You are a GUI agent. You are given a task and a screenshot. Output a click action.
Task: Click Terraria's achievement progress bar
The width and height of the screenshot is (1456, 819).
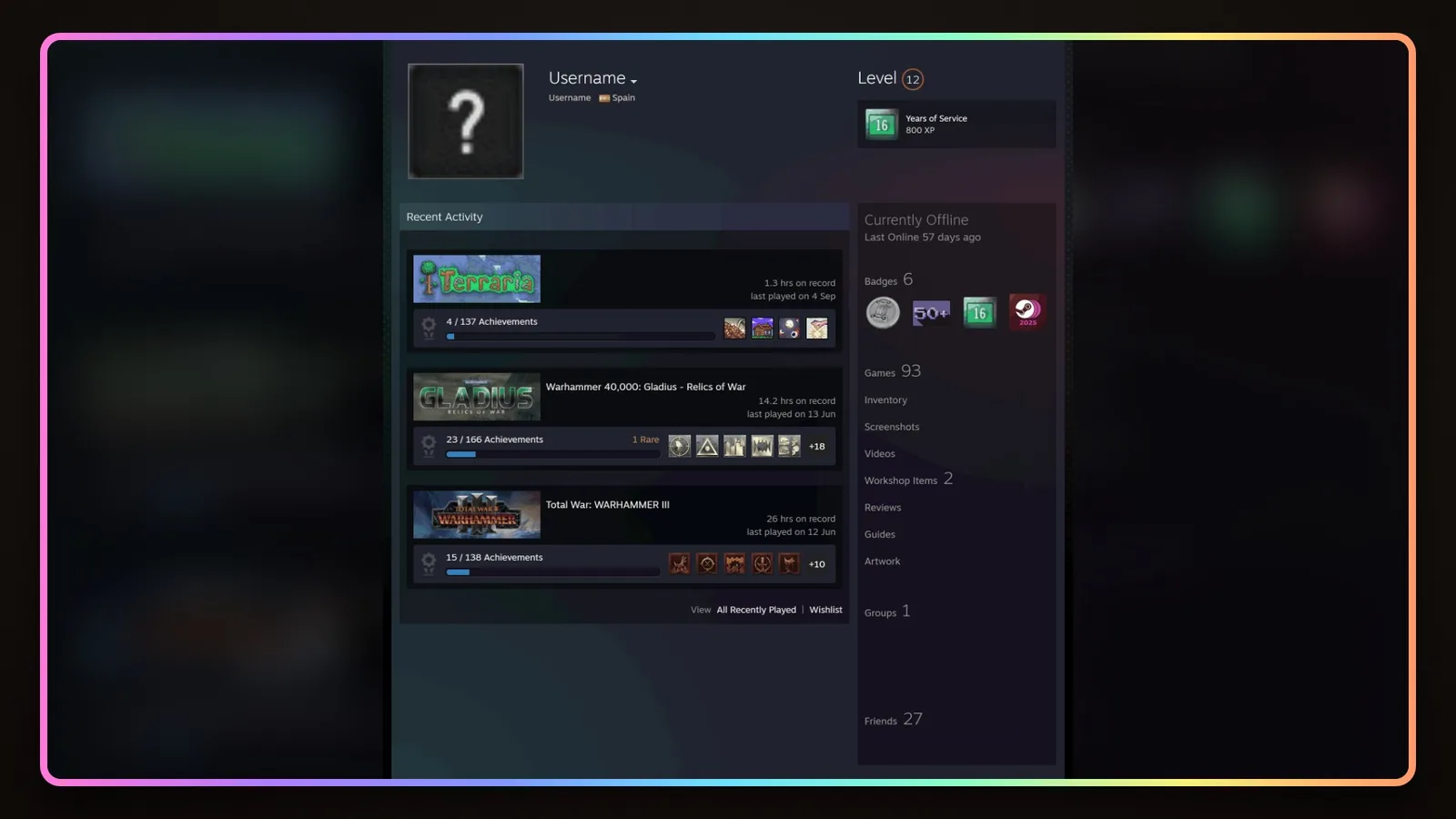click(581, 337)
